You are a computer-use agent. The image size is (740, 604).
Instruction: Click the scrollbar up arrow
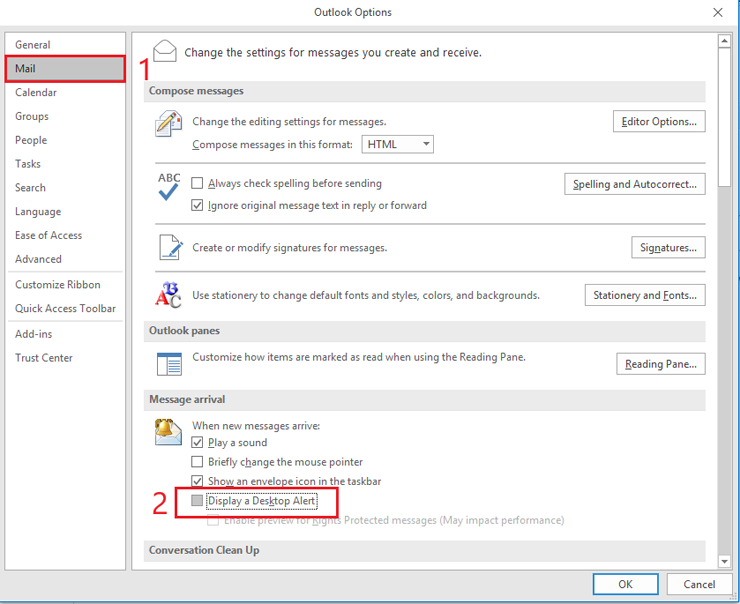pos(724,41)
